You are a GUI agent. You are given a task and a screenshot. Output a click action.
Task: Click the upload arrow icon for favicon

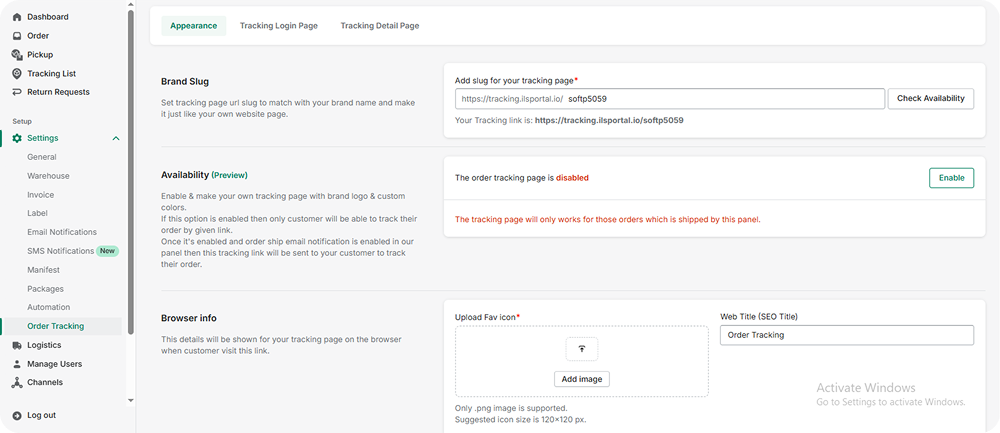581,348
